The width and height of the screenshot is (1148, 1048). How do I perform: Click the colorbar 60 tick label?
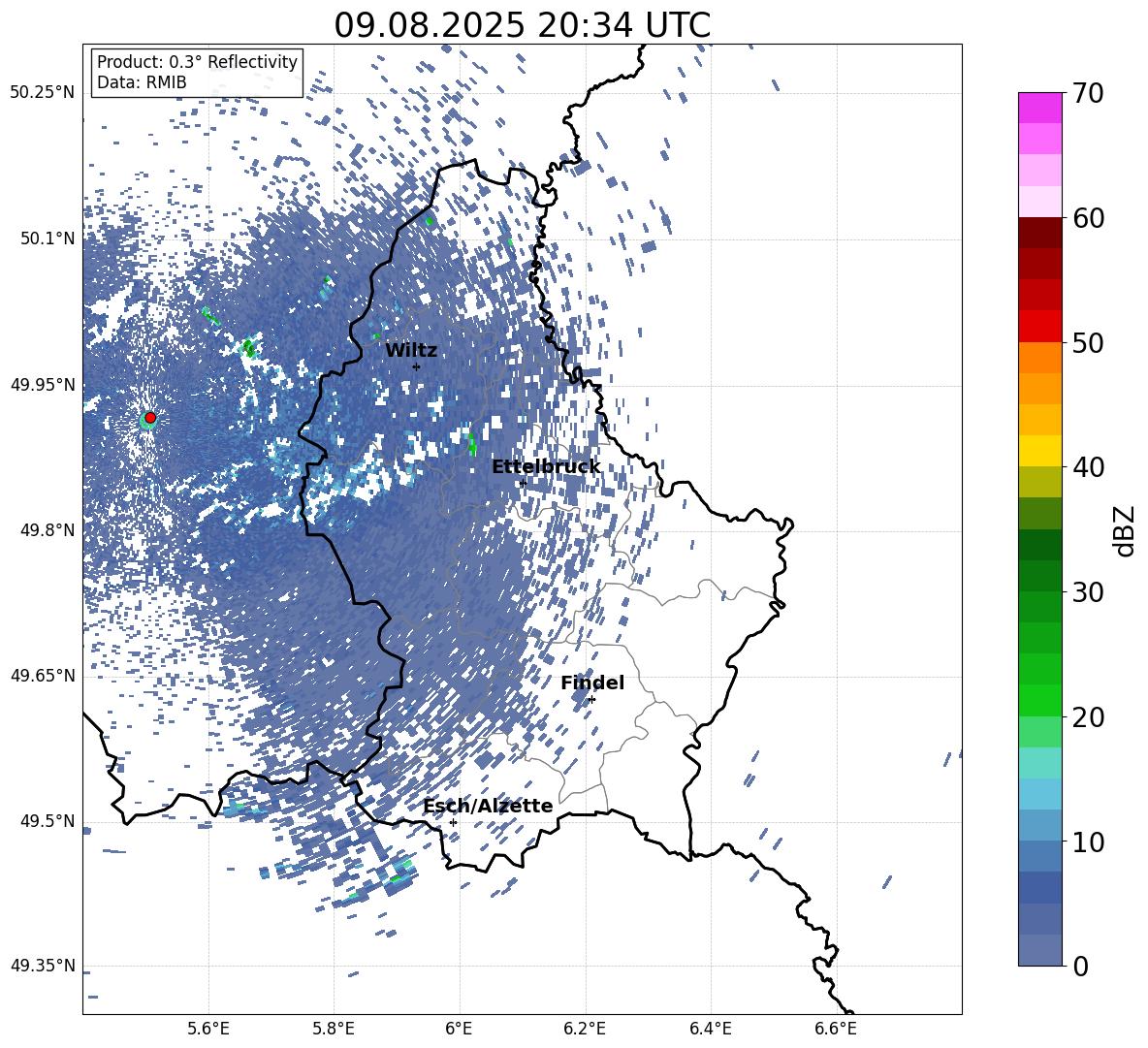coord(1088,218)
